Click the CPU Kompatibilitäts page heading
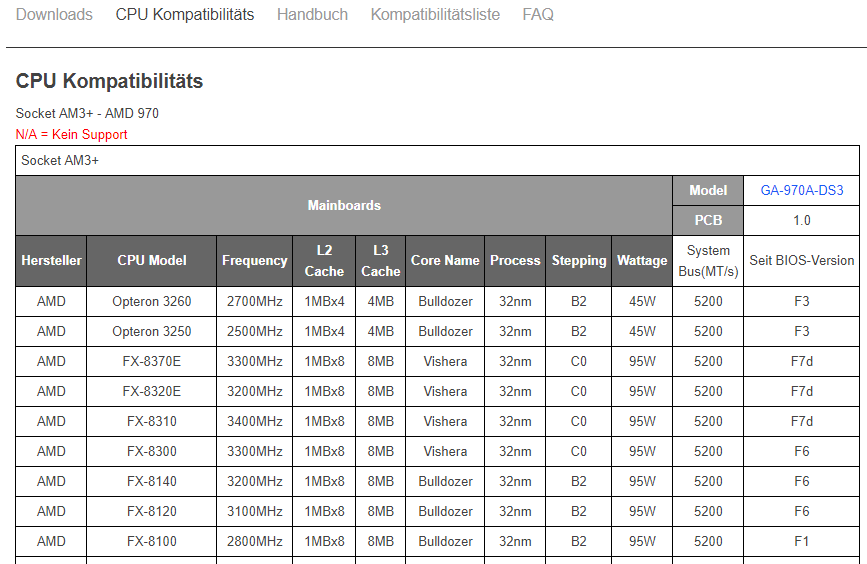Screen dimensions: 867x564 coord(109,81)
